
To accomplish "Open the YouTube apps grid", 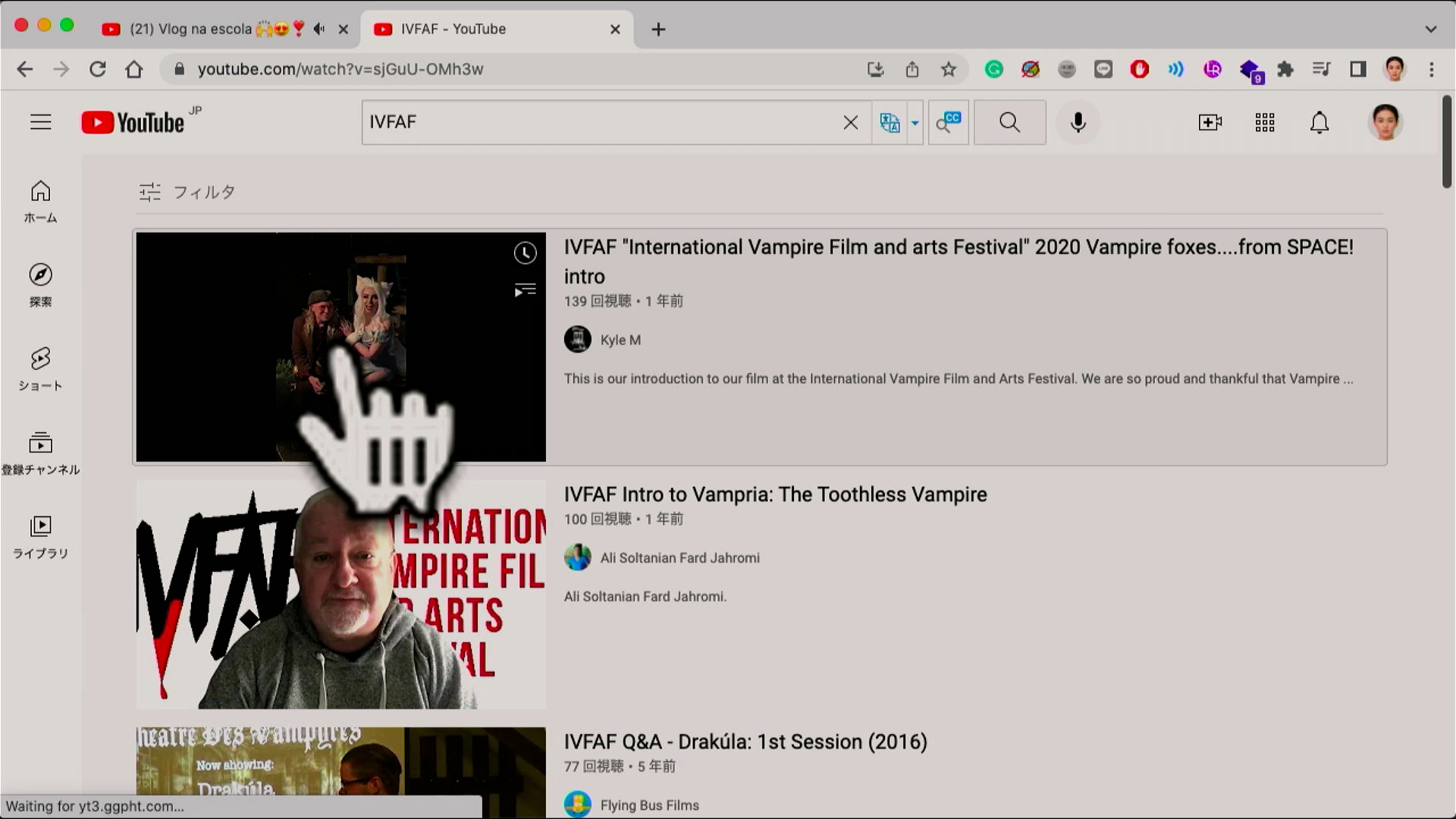I will [1264, 122].
